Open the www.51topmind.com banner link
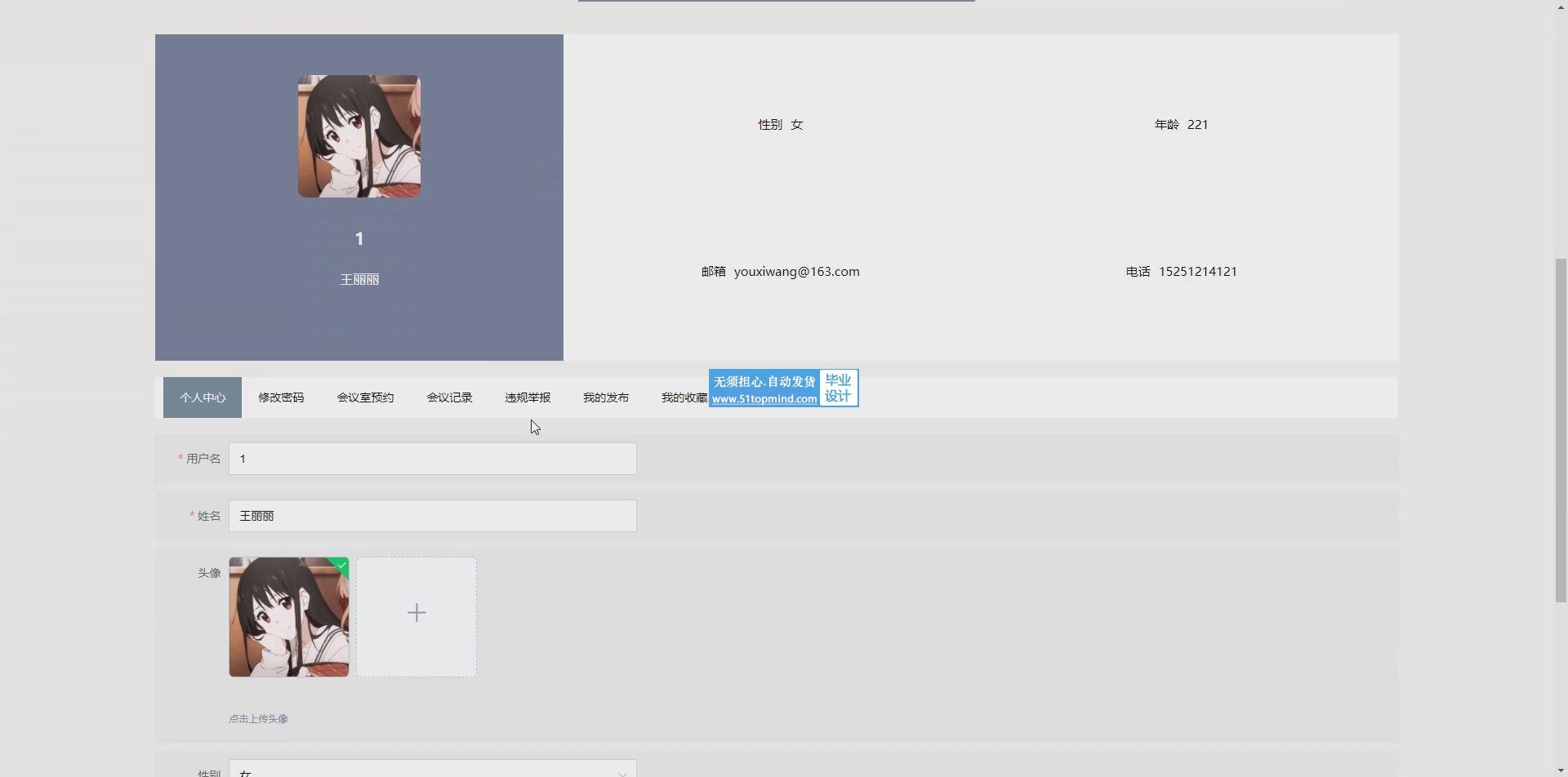The height and width of the screenshot is (777, 1568). point(764,399)
